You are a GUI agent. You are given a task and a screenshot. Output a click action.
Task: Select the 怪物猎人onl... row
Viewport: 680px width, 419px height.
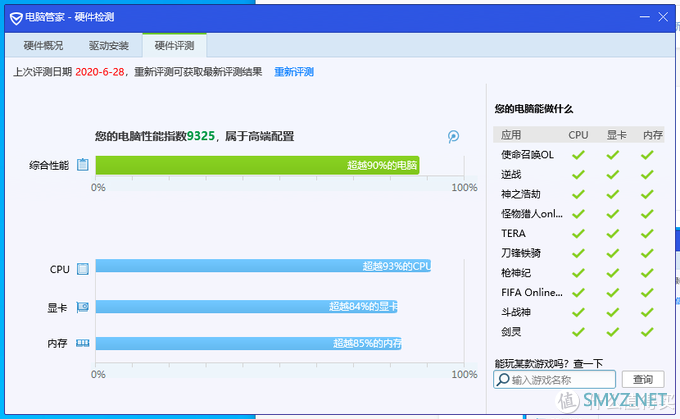[x=579, y=214]
